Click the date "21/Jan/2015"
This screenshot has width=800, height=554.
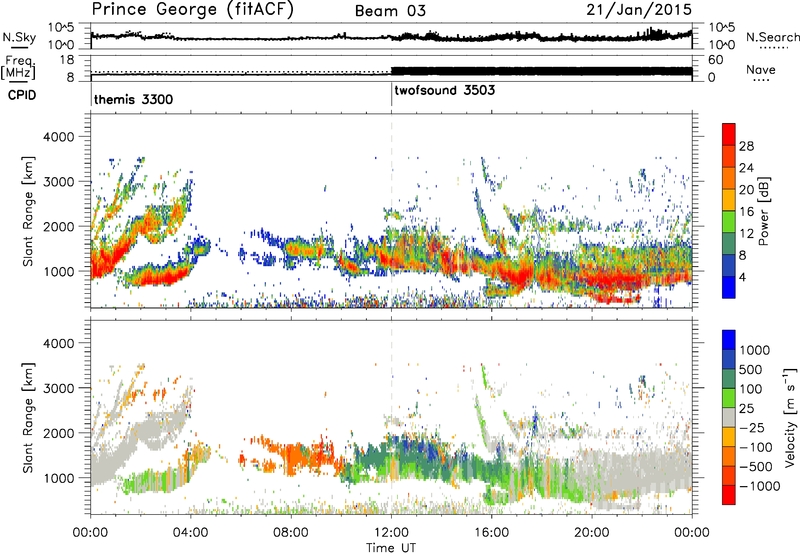pos(639,9)
